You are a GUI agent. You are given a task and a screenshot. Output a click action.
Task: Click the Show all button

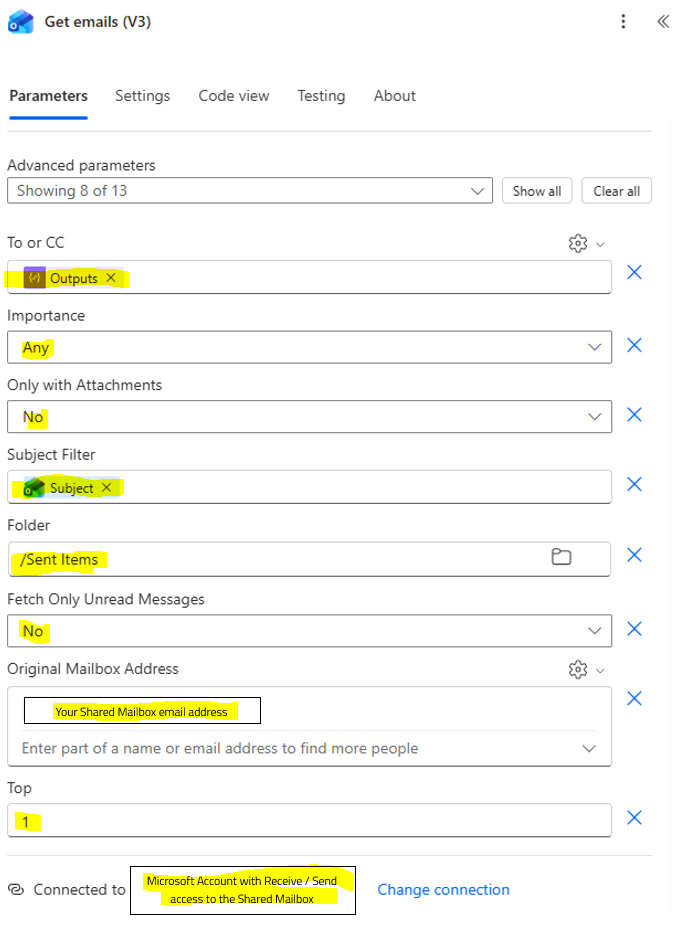point(537,191)
